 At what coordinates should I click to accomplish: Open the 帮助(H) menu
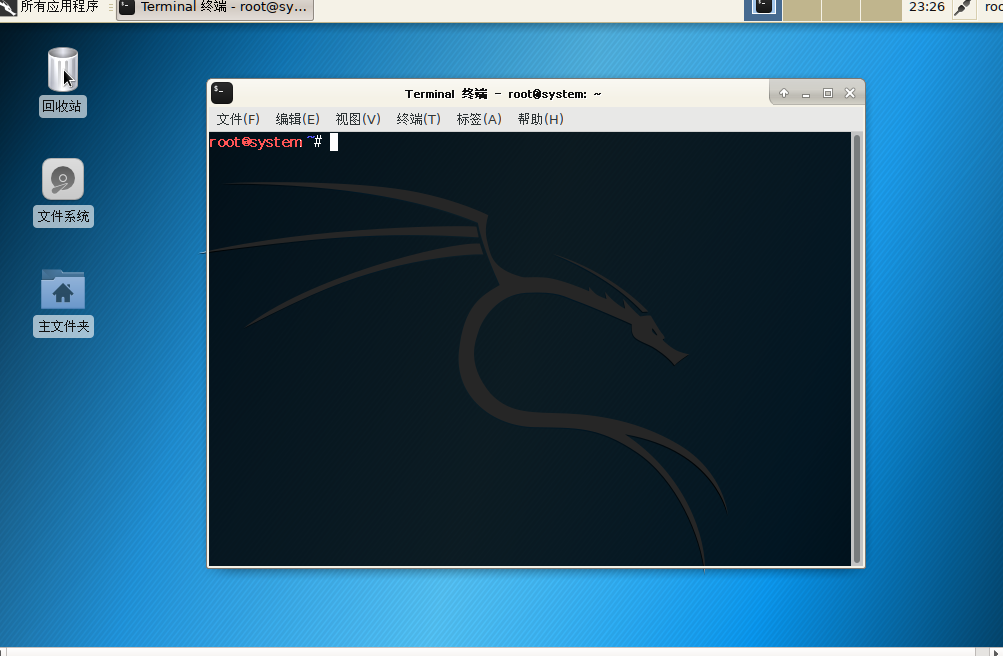click(541, 120)
